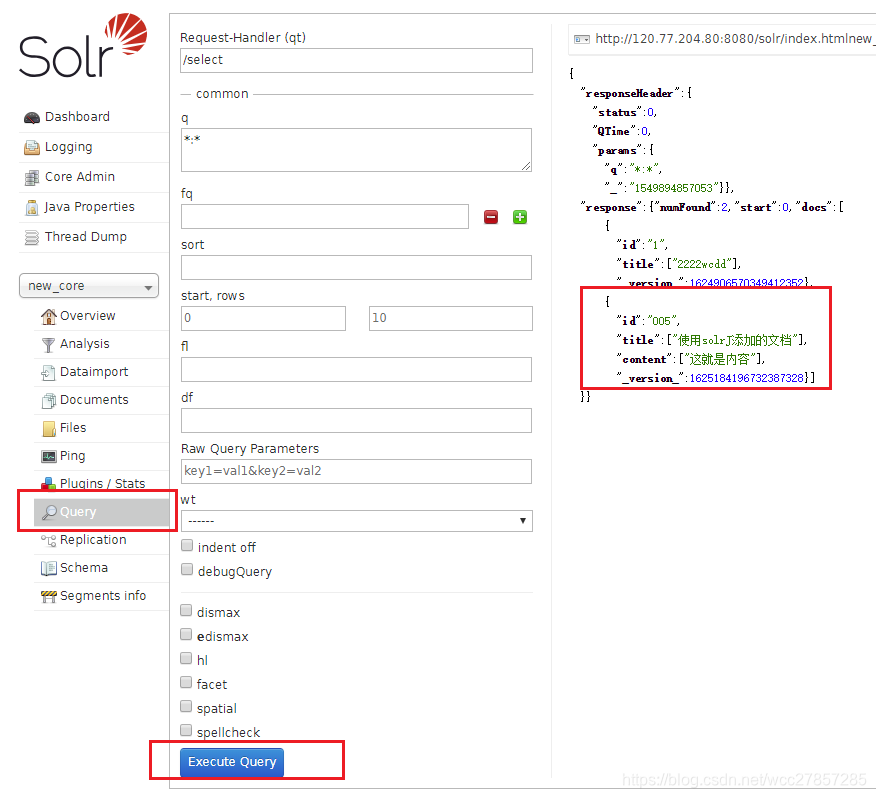This screenshot has height=798, width=876.
Task: Open the Overview section of new_core
Action: (88, 316)
